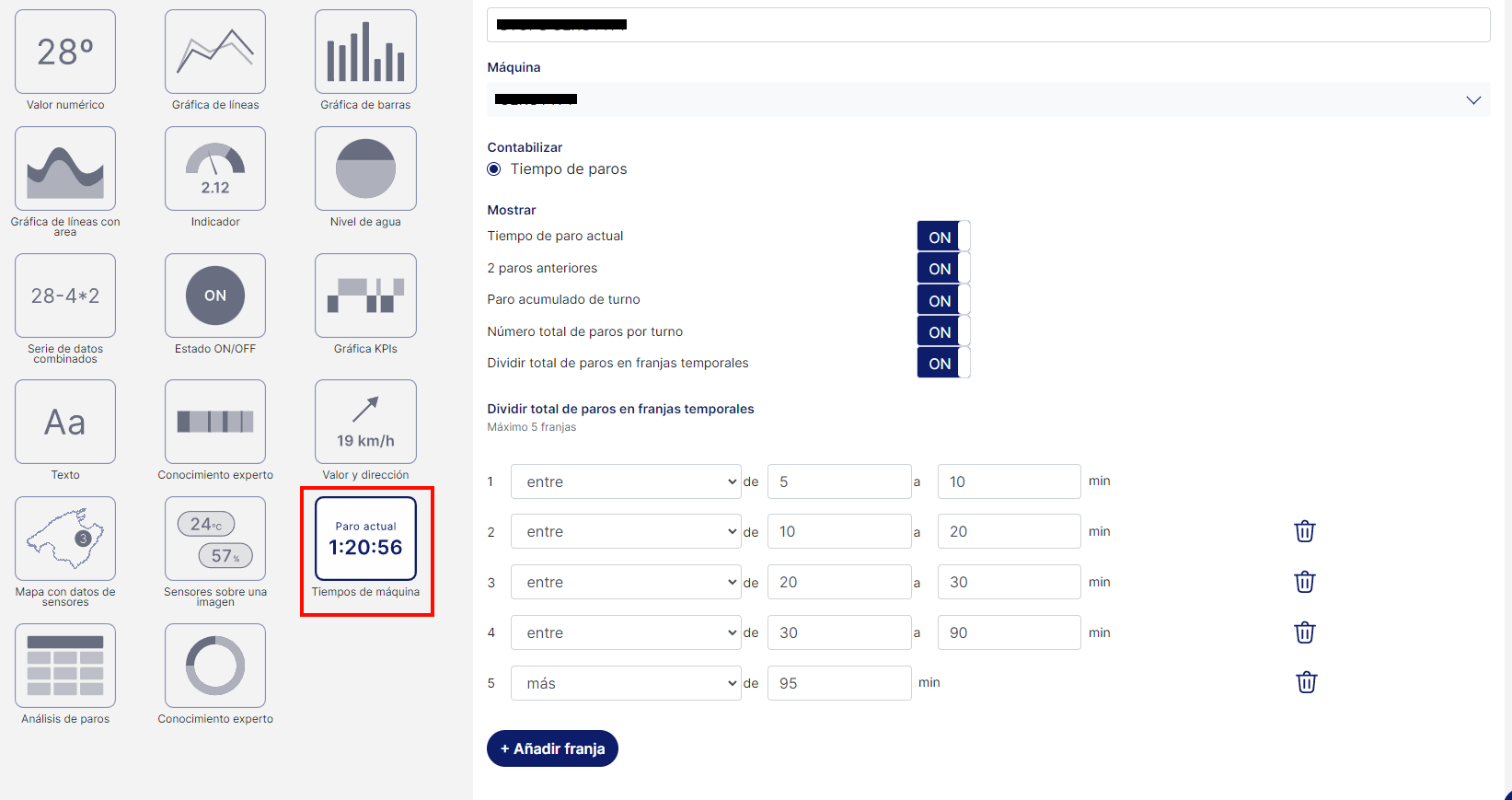Select the Tiempo de paros radio button

click(494, 169)
